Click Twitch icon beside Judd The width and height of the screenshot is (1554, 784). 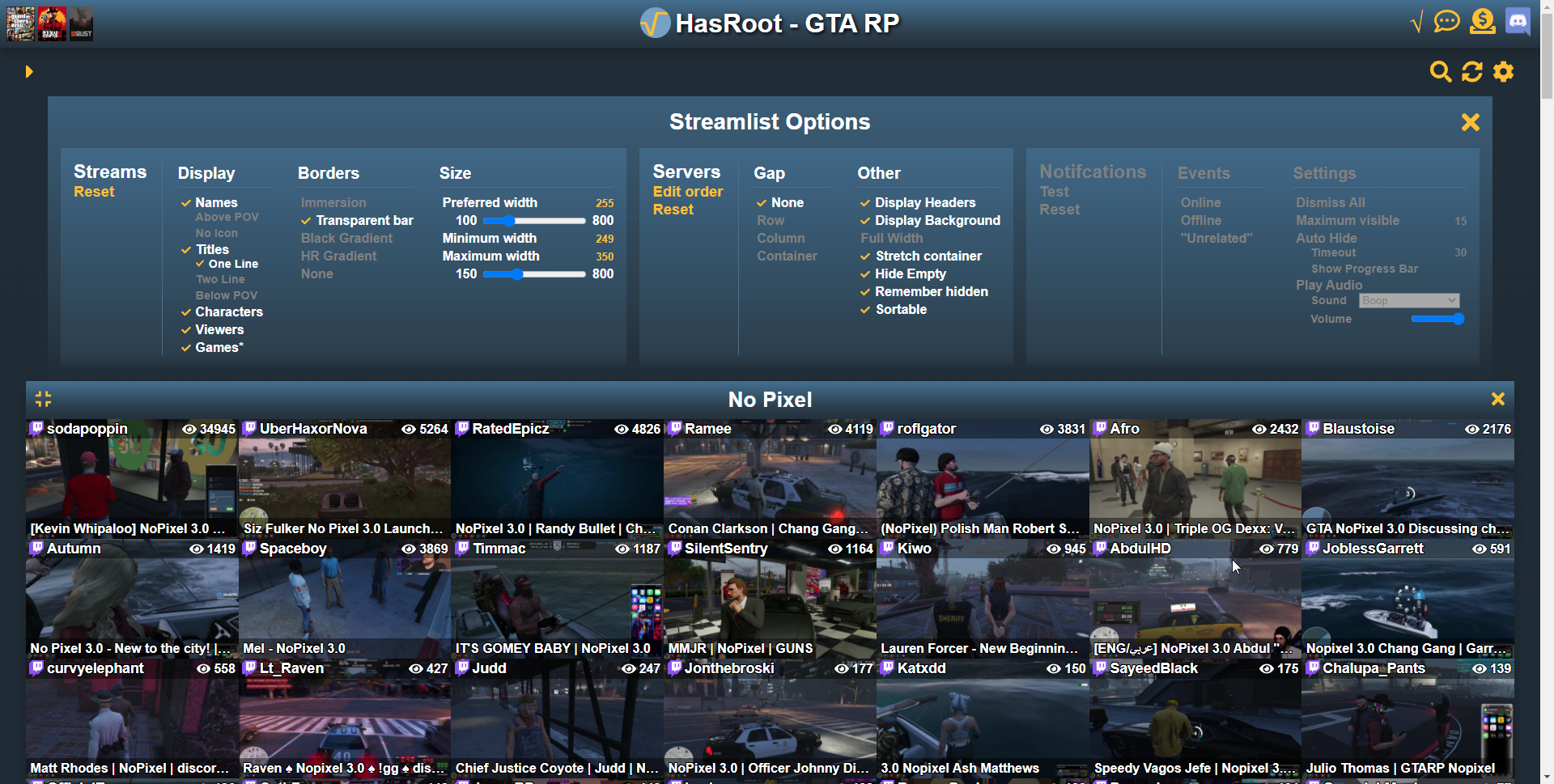(462, 668)
